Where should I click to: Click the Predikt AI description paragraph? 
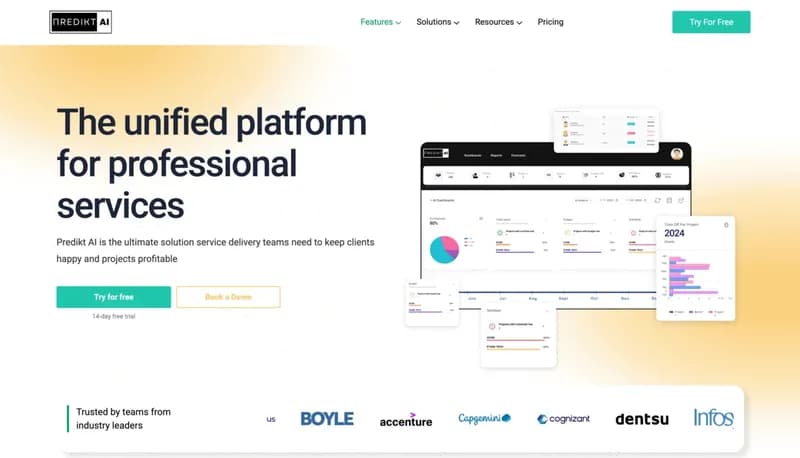coord(215,250)
